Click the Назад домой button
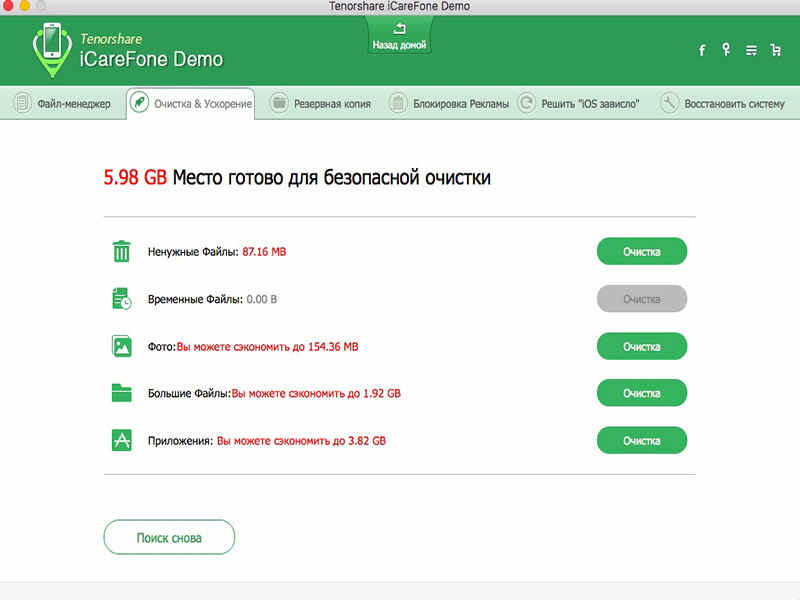 pyautogui.click(x=399, y=36)
